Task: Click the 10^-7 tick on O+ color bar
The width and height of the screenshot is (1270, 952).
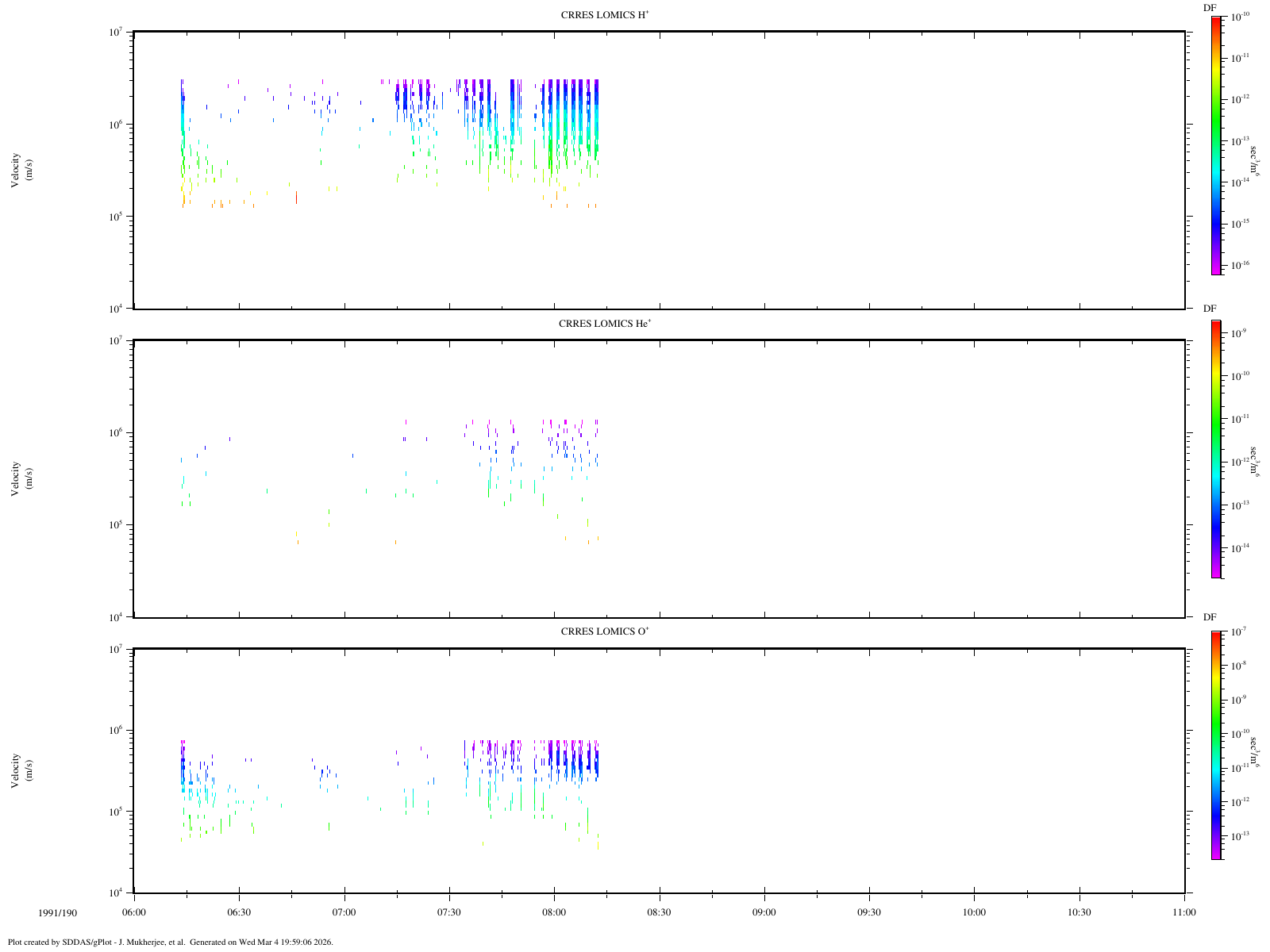Action: pos(1240,632)
